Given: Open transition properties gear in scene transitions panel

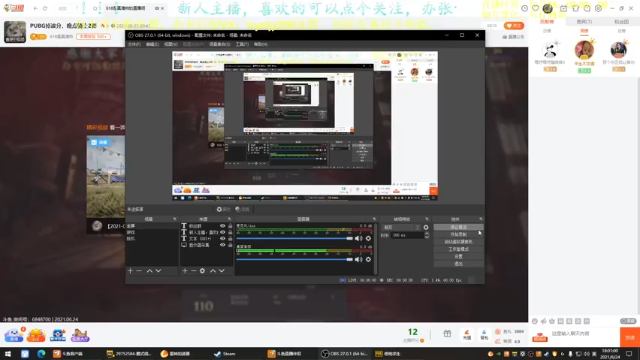Looking at the screenshot, I should pos(426,227).
